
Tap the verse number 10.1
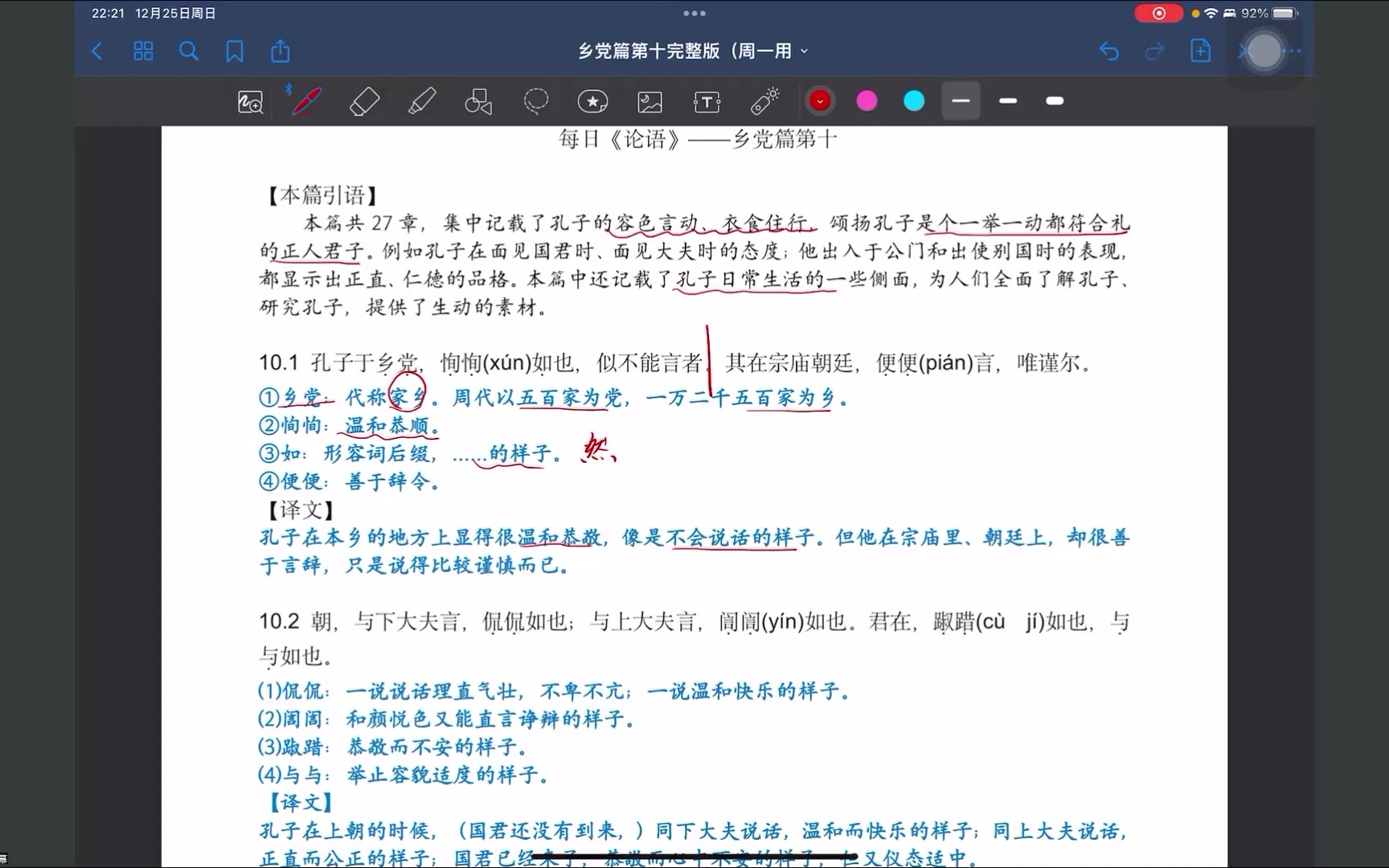coord(278,363)
